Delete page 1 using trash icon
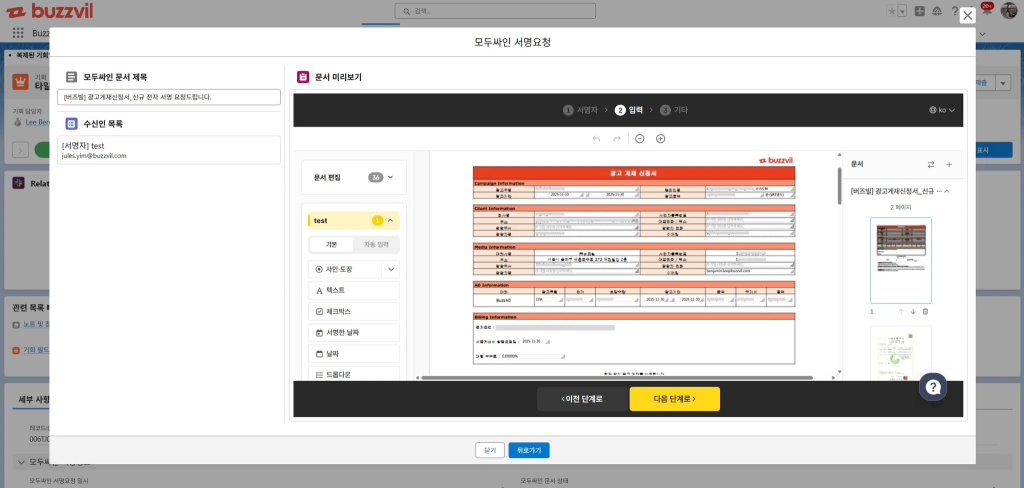 tap(925, 311)
